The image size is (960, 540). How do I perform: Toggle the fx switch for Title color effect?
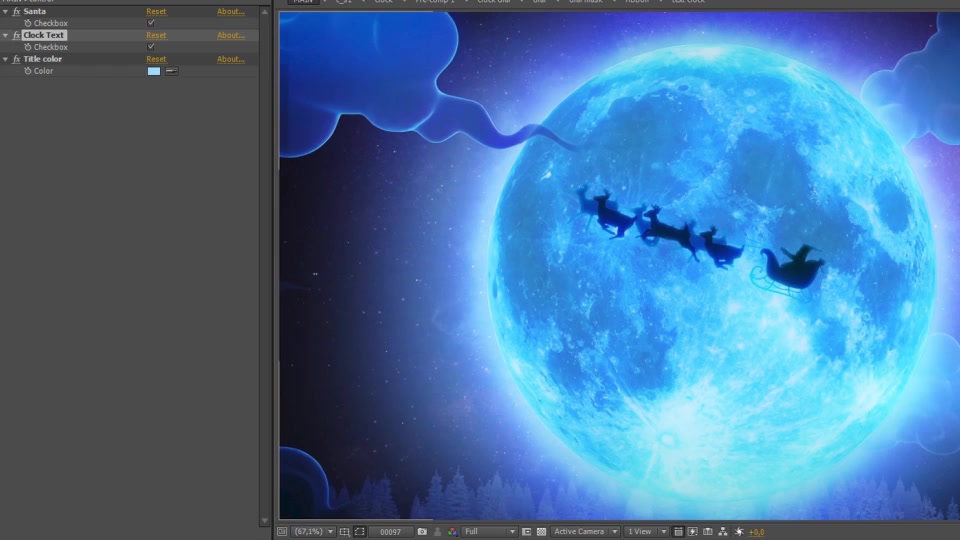coord(17,59)
